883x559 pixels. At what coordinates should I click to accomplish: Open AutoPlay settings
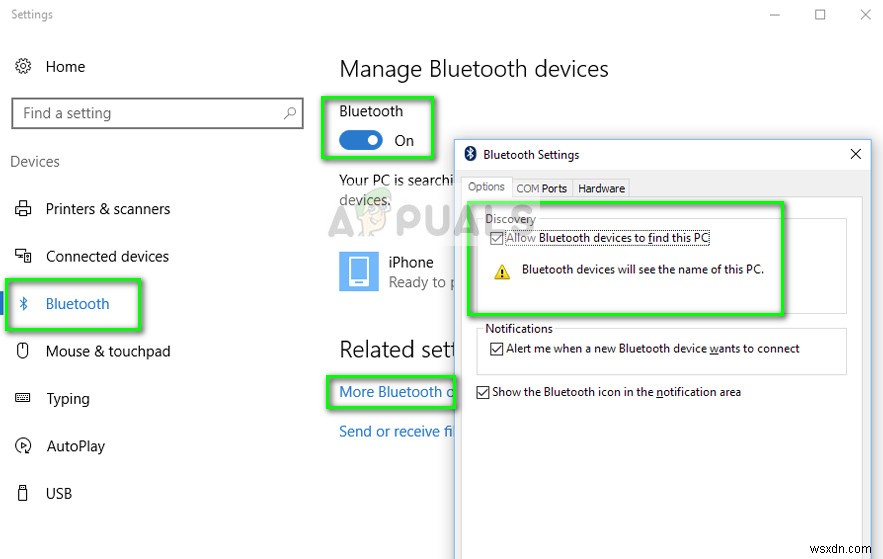tap(75, 446)
